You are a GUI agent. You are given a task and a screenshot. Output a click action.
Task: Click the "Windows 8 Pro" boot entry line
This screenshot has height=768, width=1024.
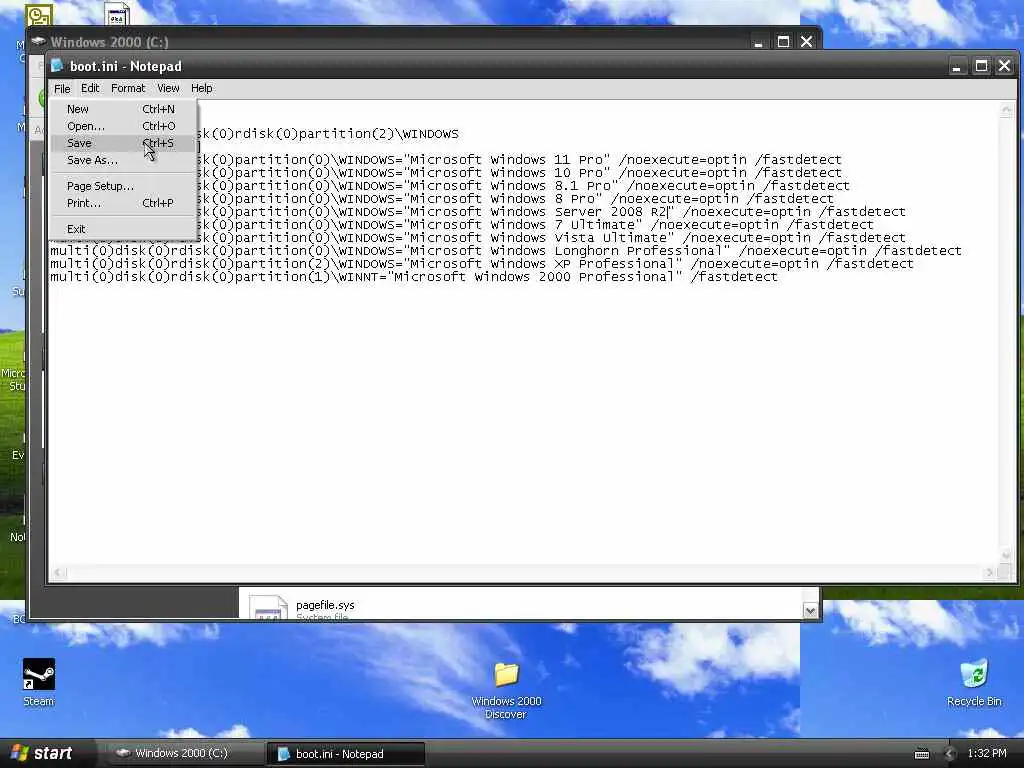pos(515,199)
